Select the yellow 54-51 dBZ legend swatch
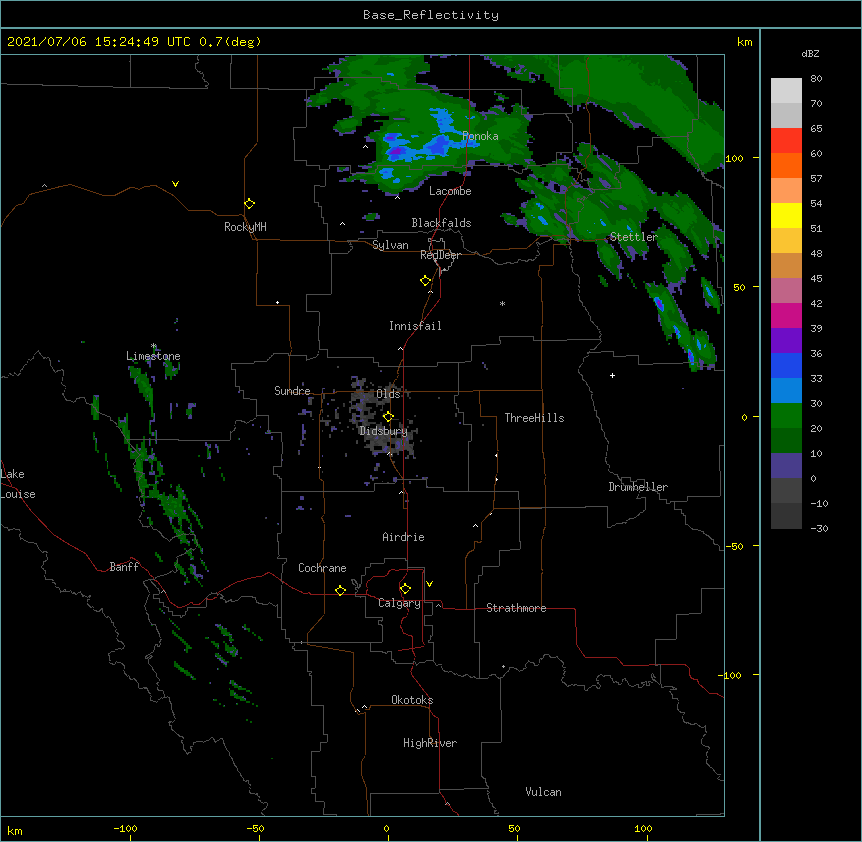 coord(786,215)
